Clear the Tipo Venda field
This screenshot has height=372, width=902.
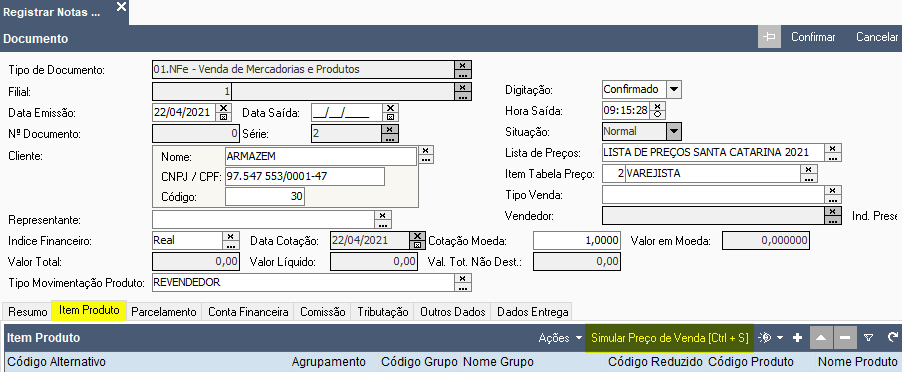click(x=834, y=190)
